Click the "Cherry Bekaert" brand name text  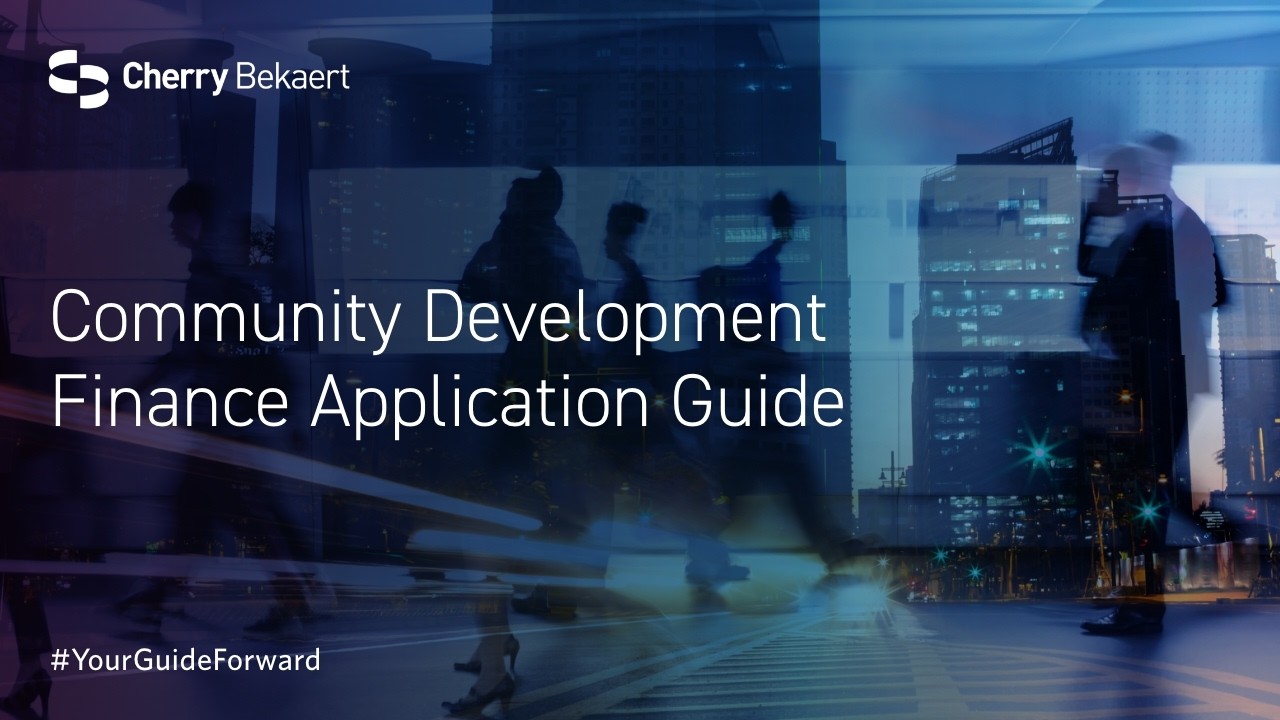click(236, 78)
